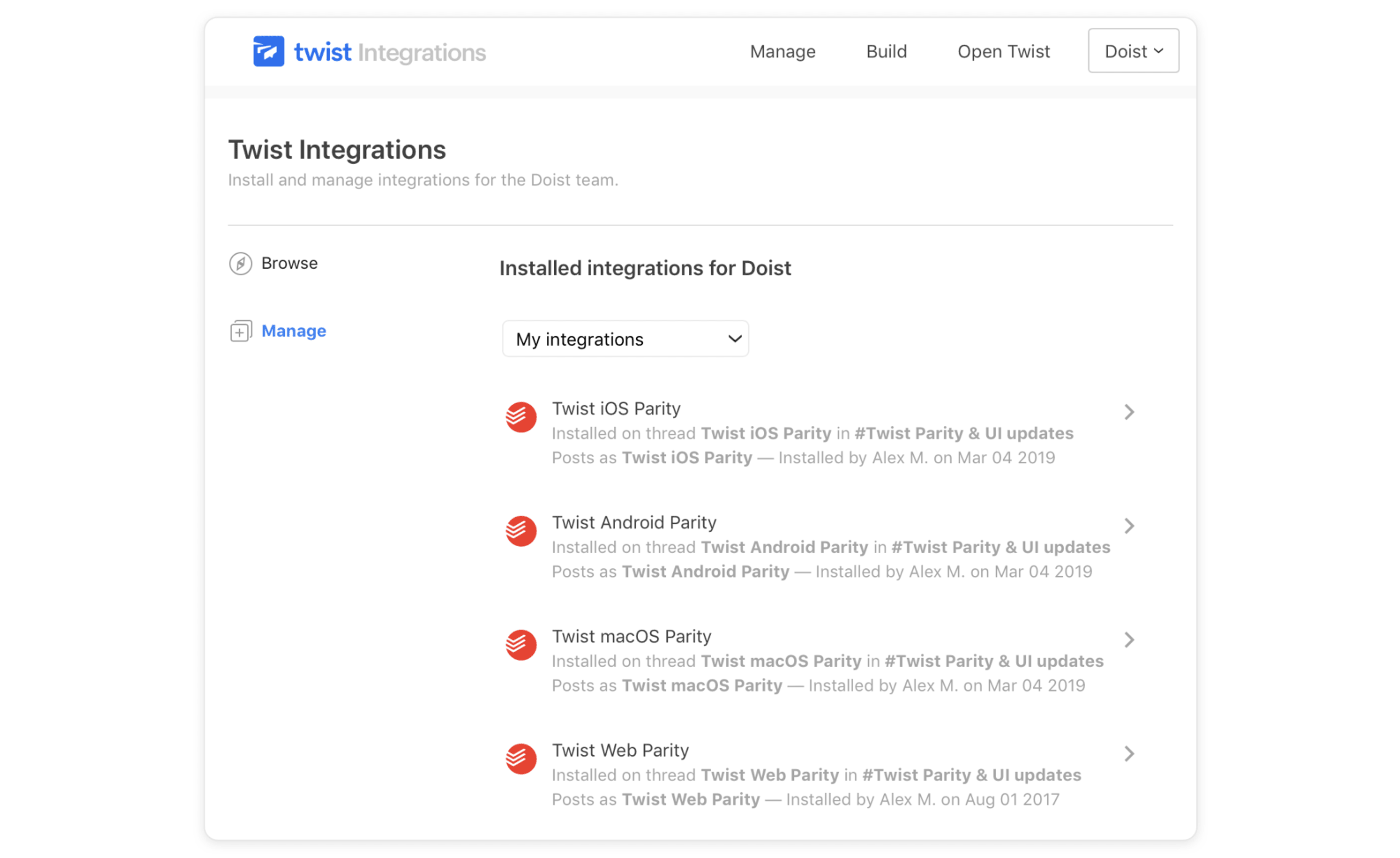Click the Twist macOS Parity Todoist icon

pyautogui.click(x=521, y=645)
